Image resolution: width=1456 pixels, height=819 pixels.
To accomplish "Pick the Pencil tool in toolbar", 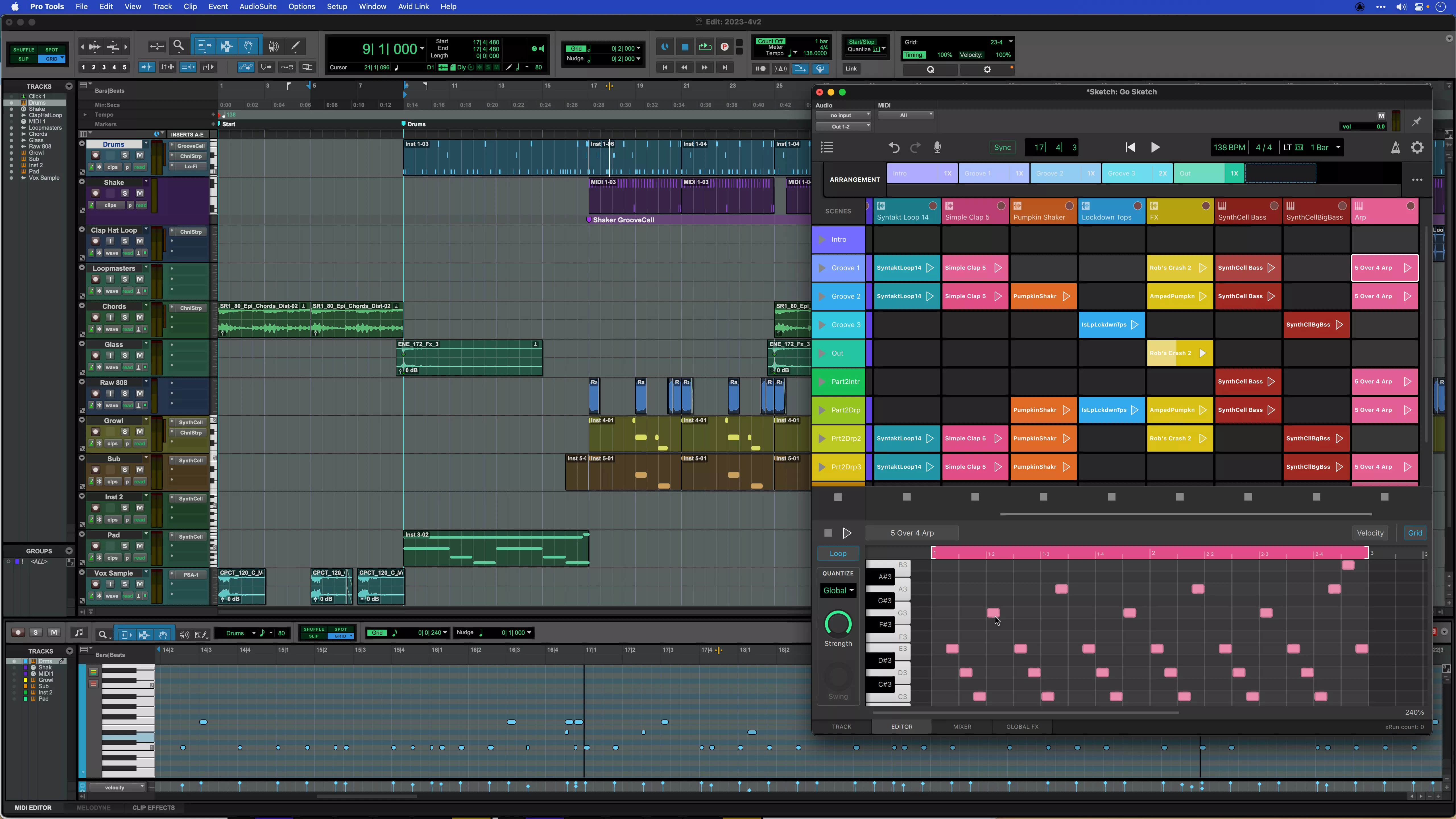I will pos(295,46).
